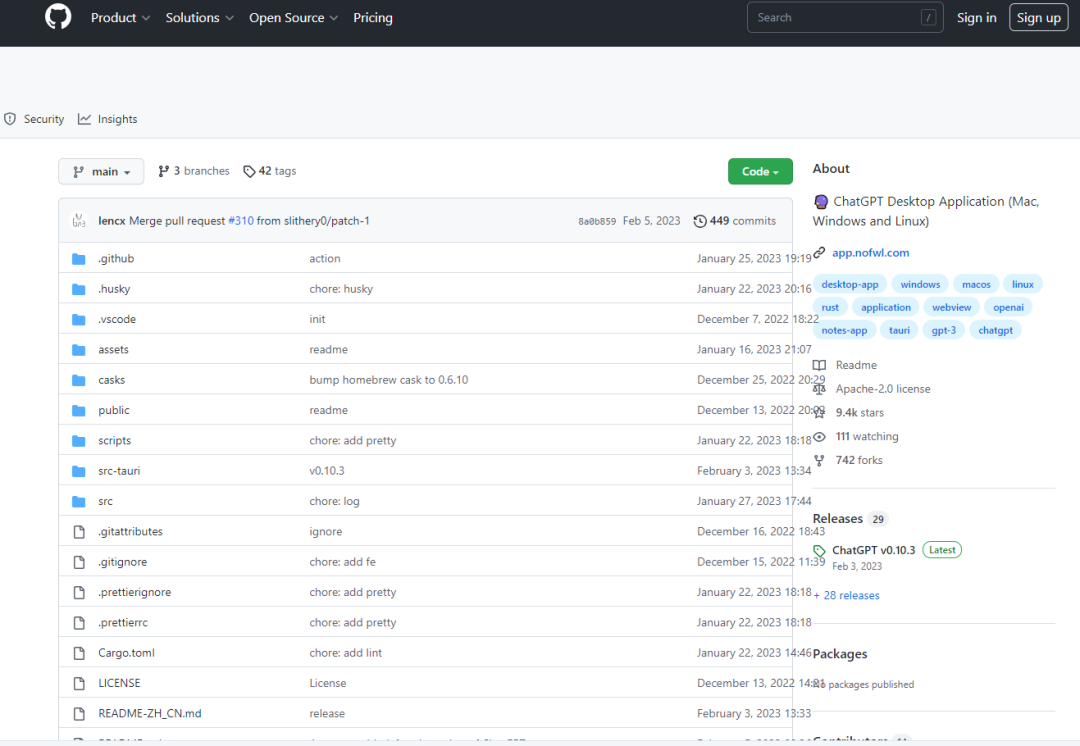Select the chatgpt topic tag
The width and height of the screenshot is (1080, 746).
click(995, 330)
